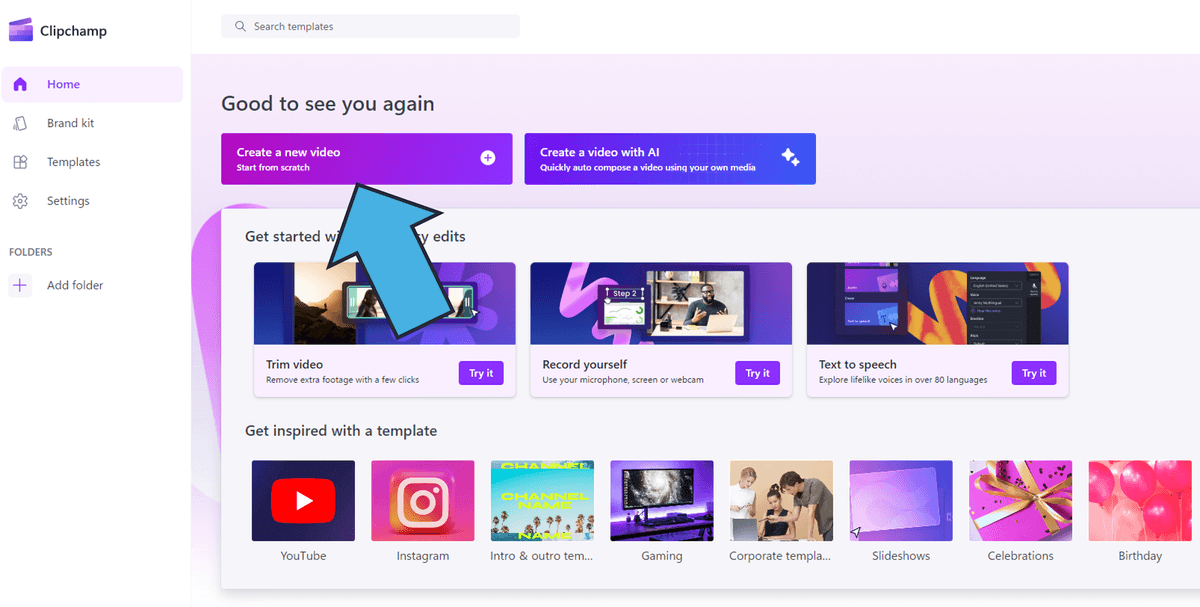Open the Birthday template thumbnail
The image size is (1200, 607).
pyautogui.click(x=1140, y=500)
